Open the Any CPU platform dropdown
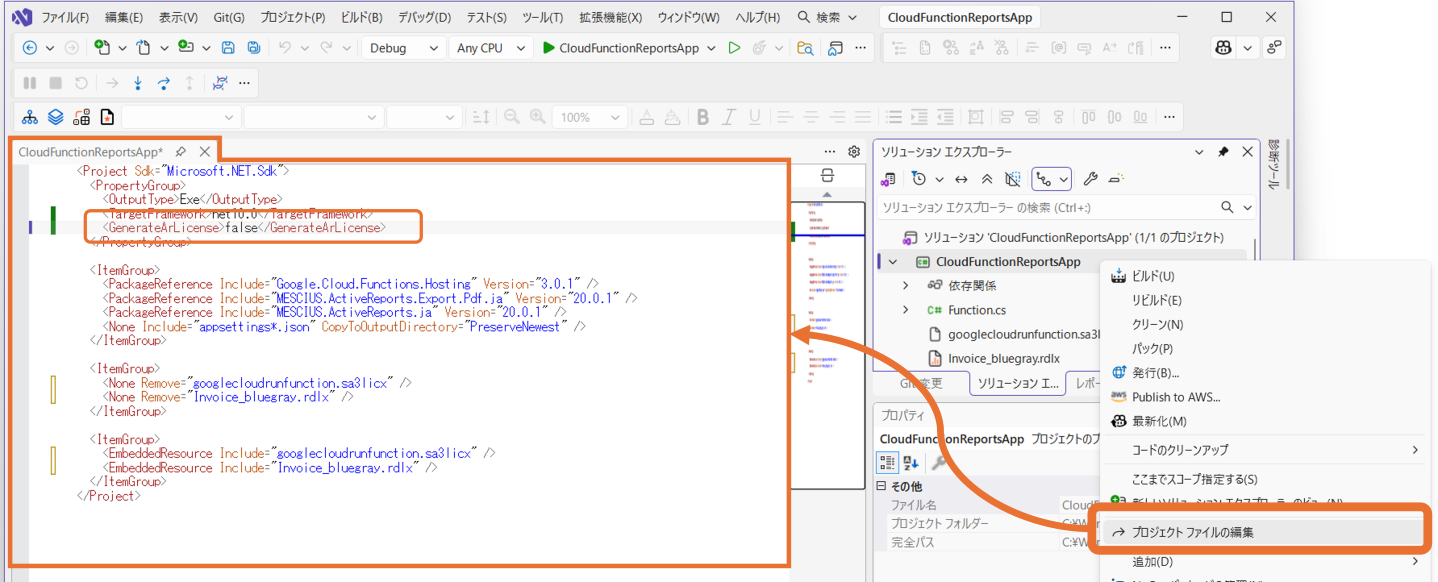The height and width of the screenshot is (582, 1438). click(x=490, y=48)
